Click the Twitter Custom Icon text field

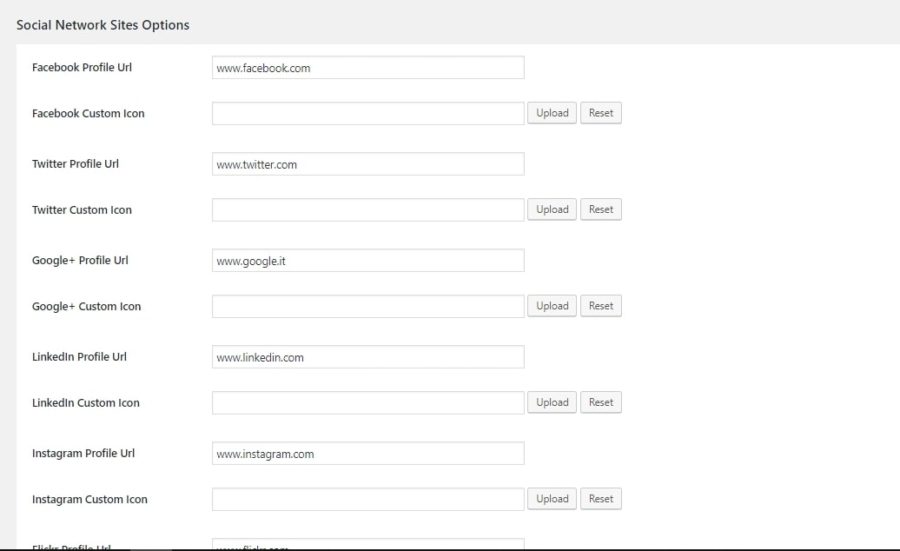coord(368,209)
